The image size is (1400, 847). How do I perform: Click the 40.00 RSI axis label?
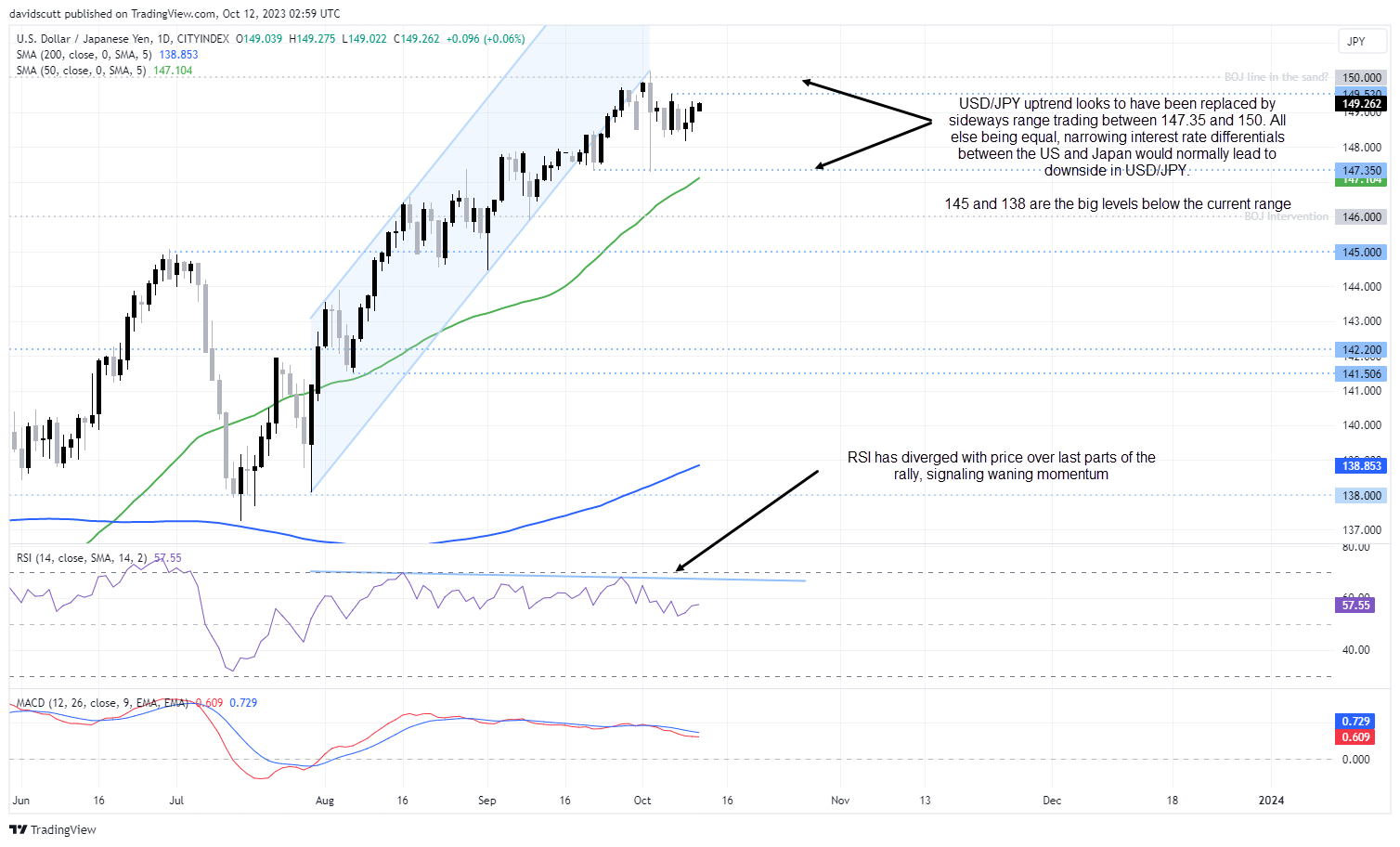pyautogui.click(x=1356, y=649)
